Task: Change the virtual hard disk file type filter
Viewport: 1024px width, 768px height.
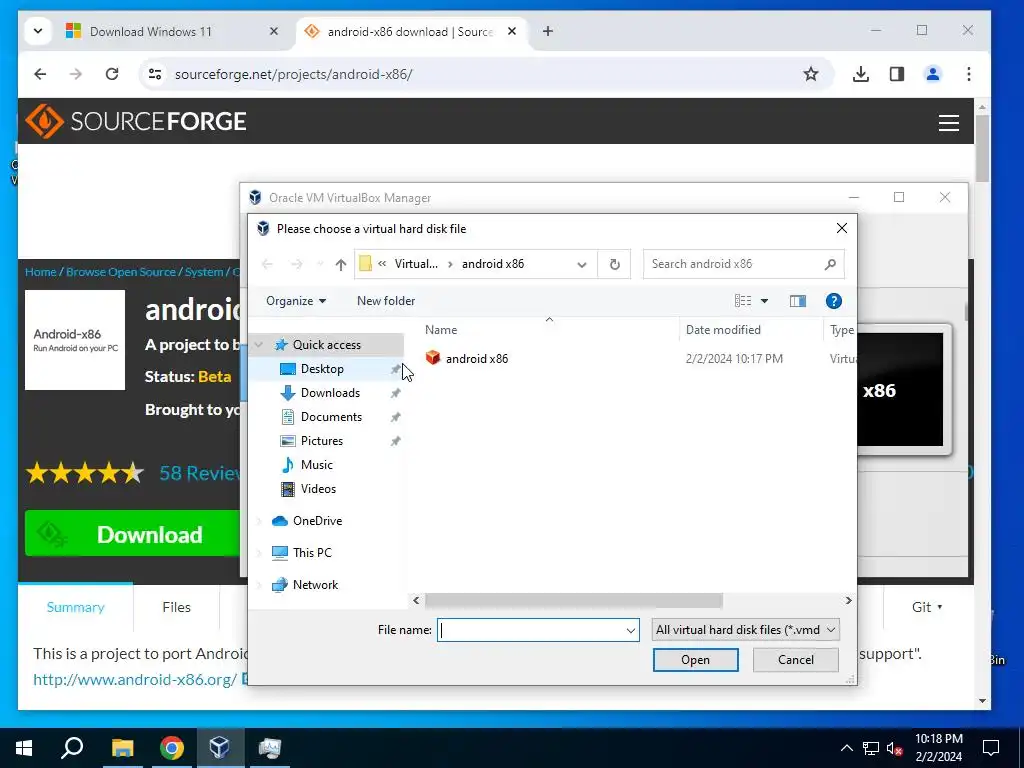Action: tap(745, 630)
